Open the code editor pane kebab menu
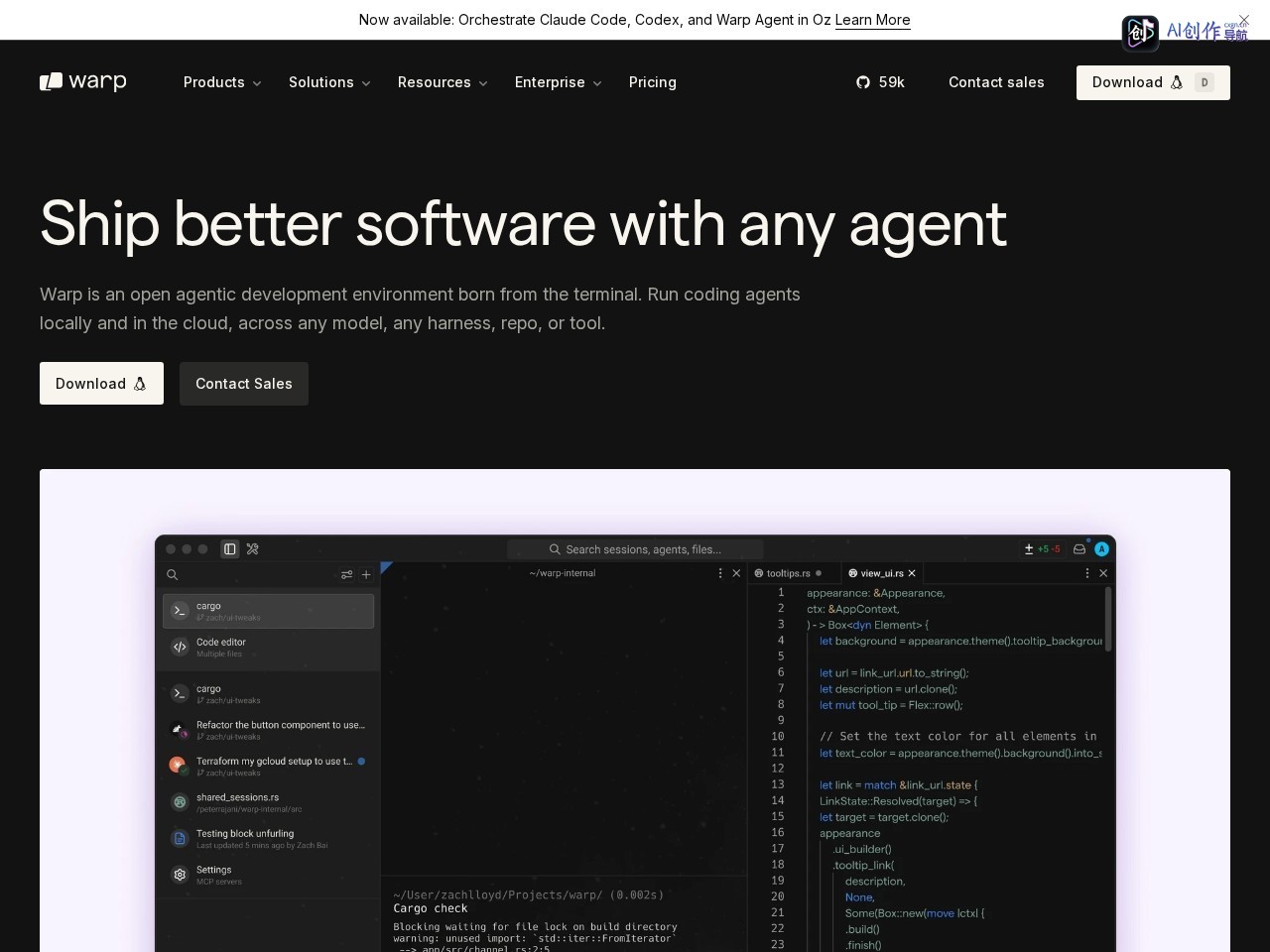Viewport: 1270px width, 952px height. [x=1087, y=573]
